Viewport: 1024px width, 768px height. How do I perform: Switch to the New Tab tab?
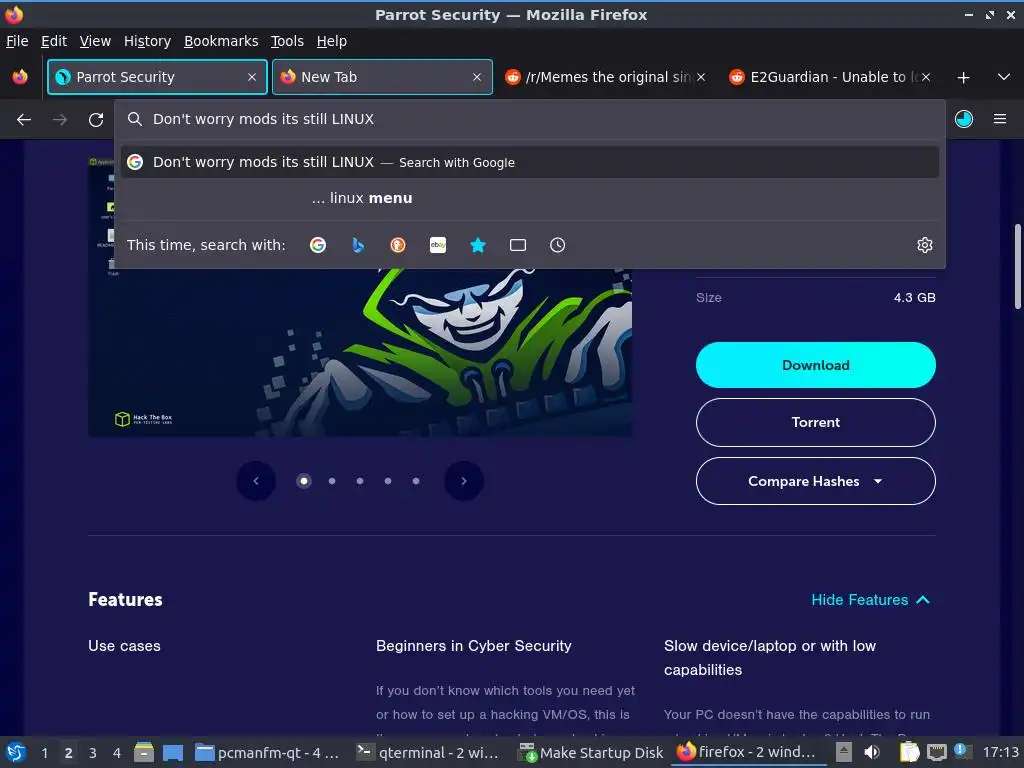coord(382,77)
